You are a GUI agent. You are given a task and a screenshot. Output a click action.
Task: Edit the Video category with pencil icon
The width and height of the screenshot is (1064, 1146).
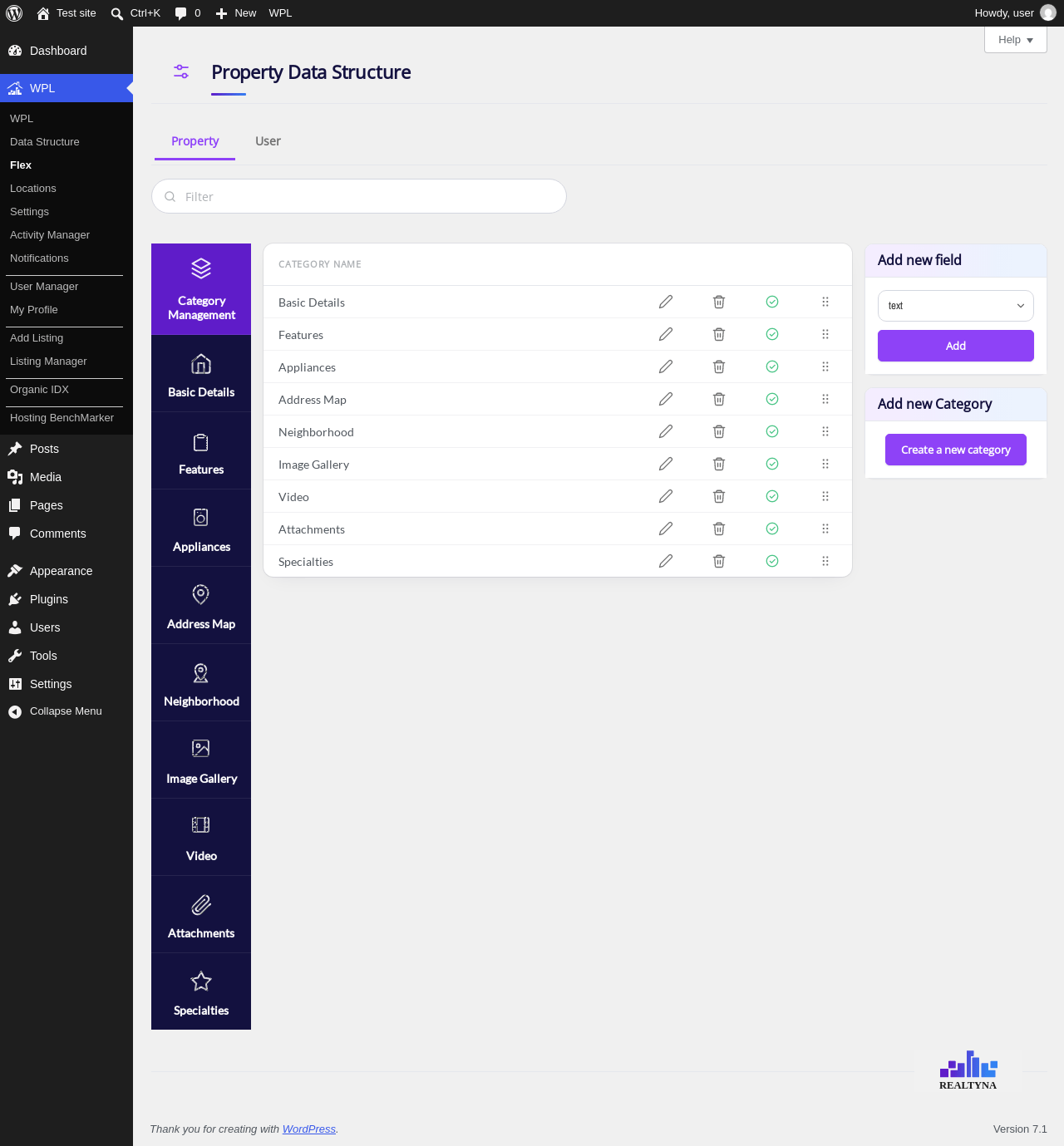tap(666, 496)
